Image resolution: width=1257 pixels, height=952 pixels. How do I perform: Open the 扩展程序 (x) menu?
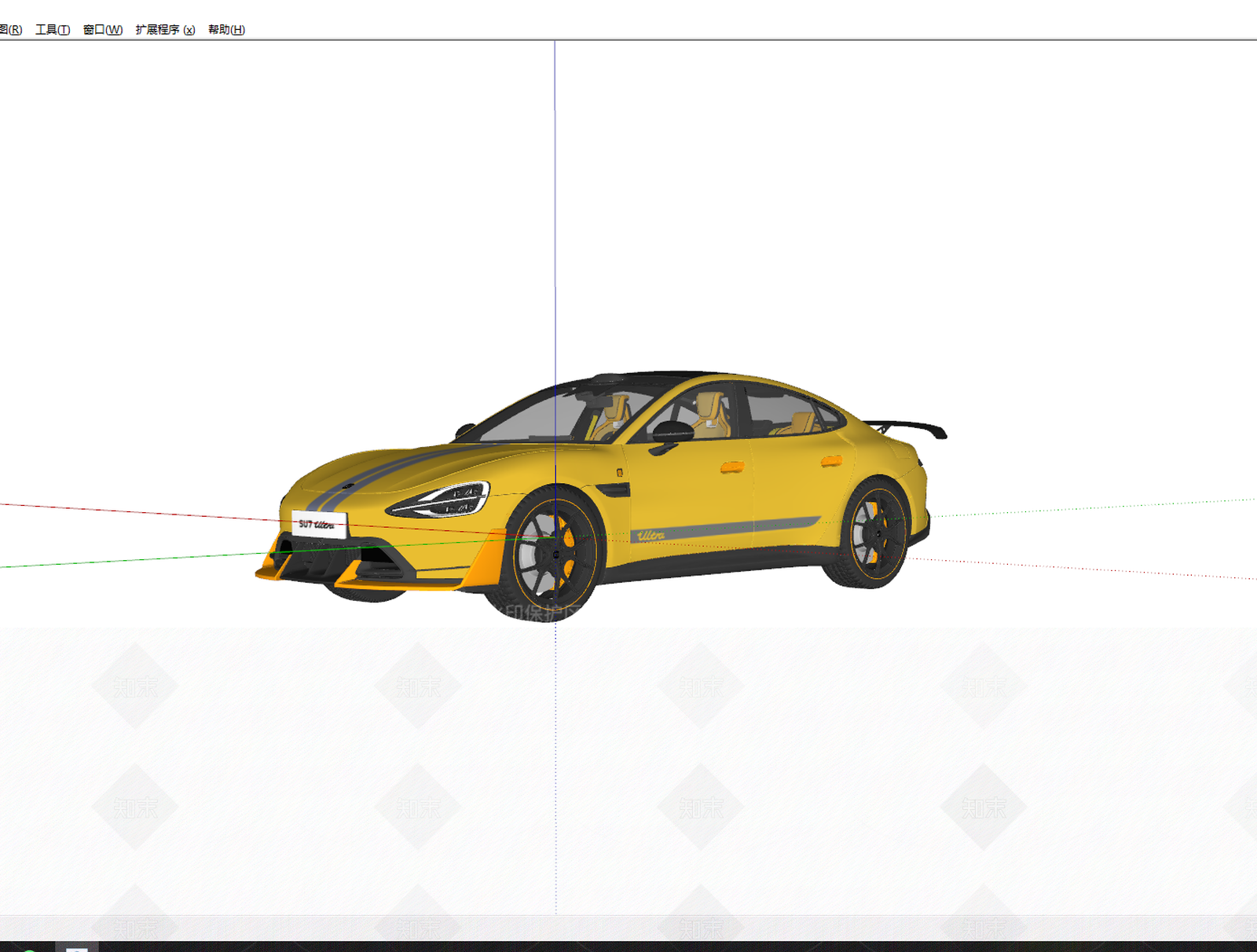pos(165,30)
